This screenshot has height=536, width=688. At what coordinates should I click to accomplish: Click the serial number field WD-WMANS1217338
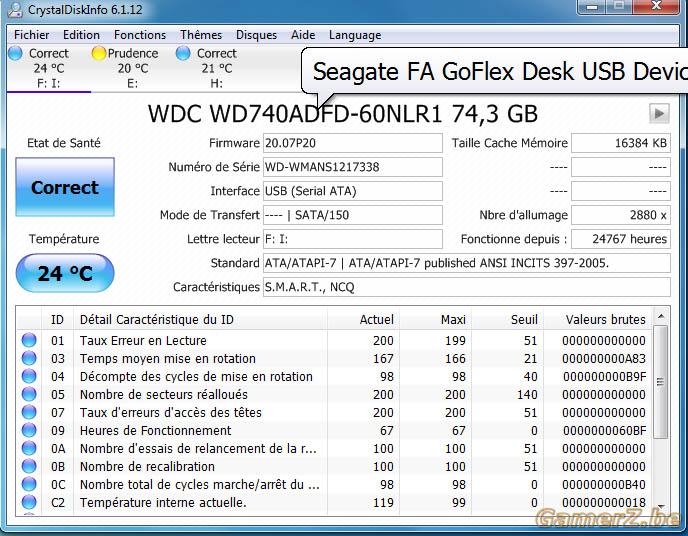353,167
